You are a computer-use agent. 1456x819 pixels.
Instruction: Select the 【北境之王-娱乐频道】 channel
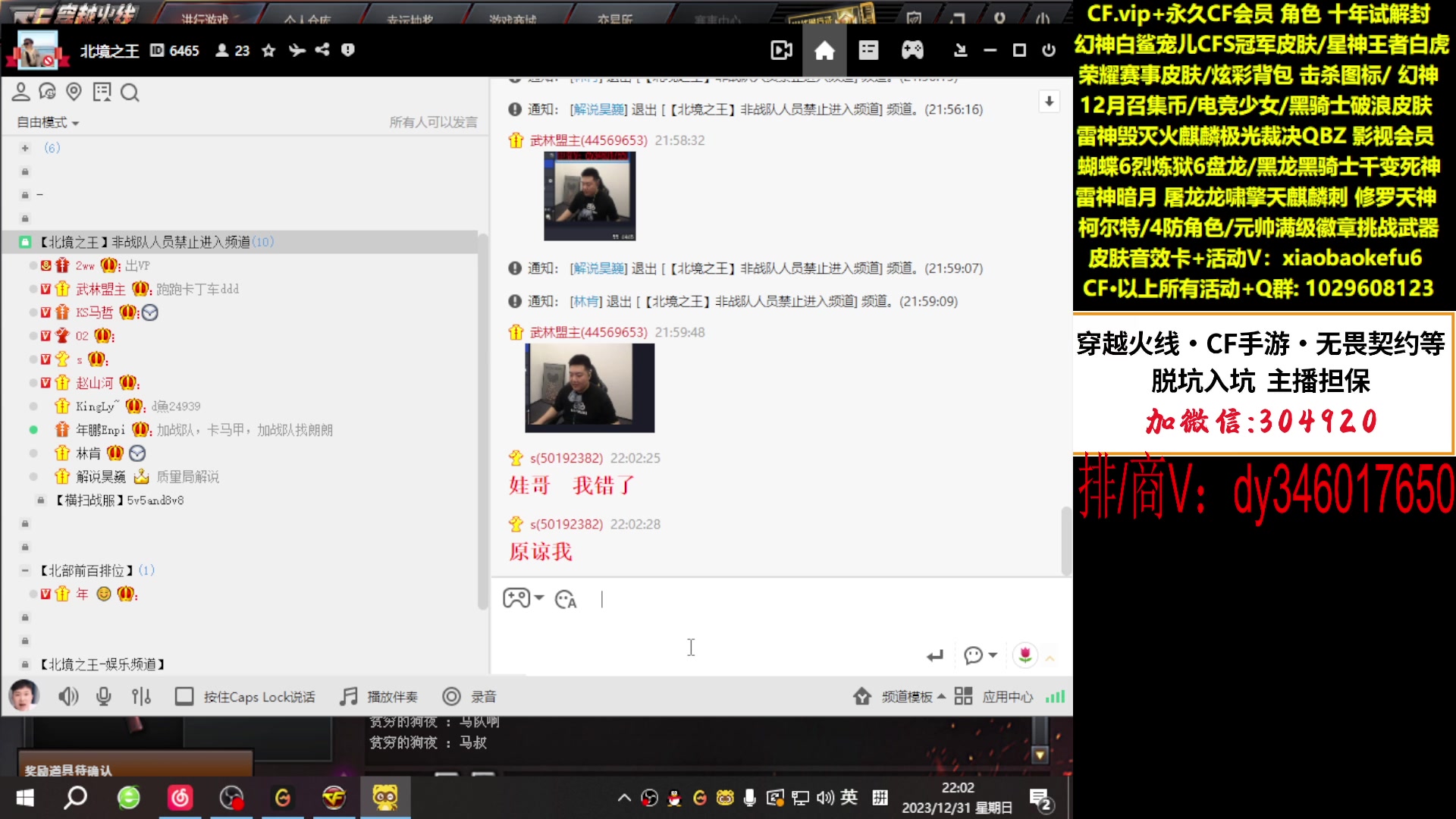click(102, 664)
